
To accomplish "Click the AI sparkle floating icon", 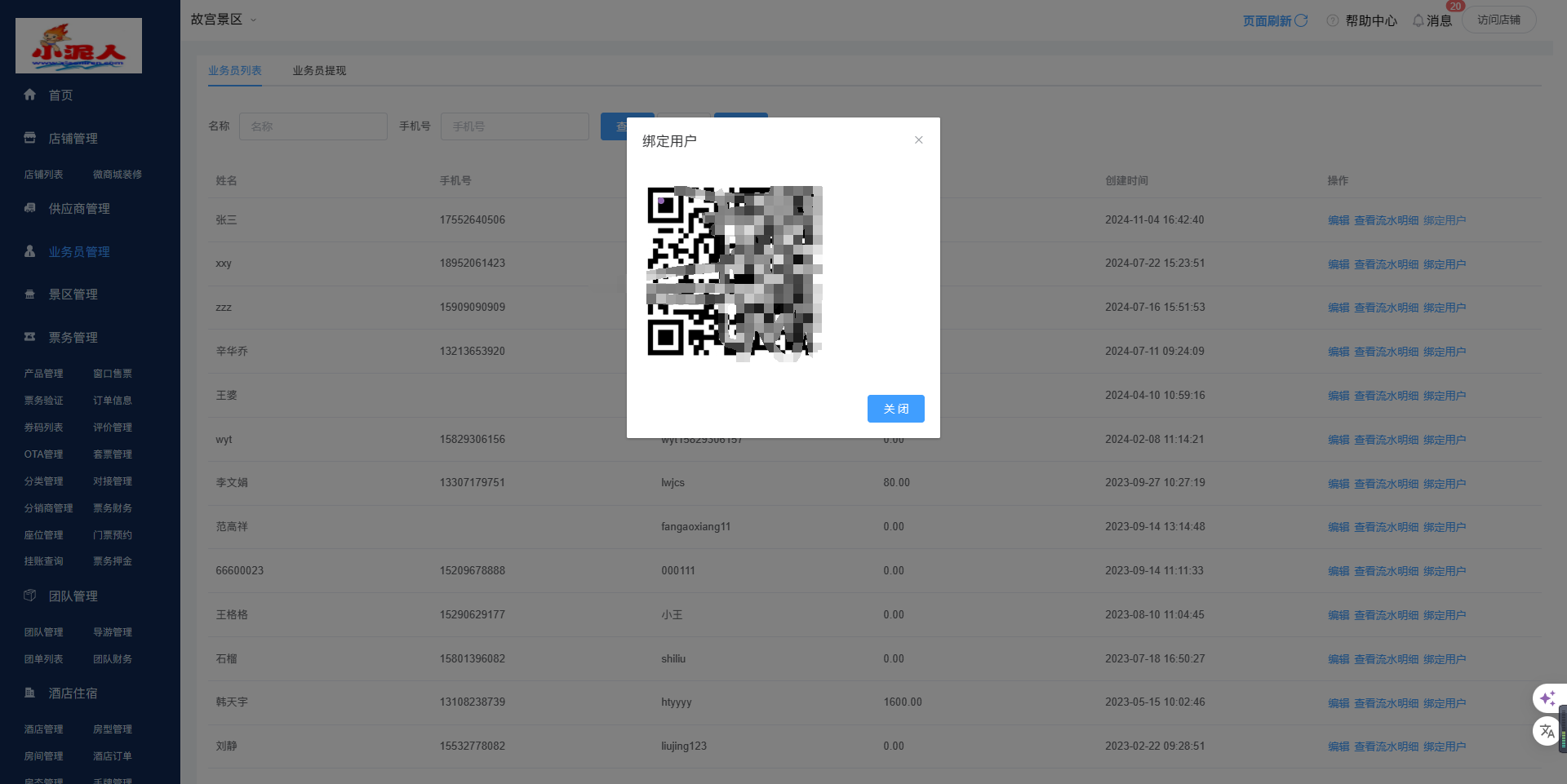I will [1547, 698].
